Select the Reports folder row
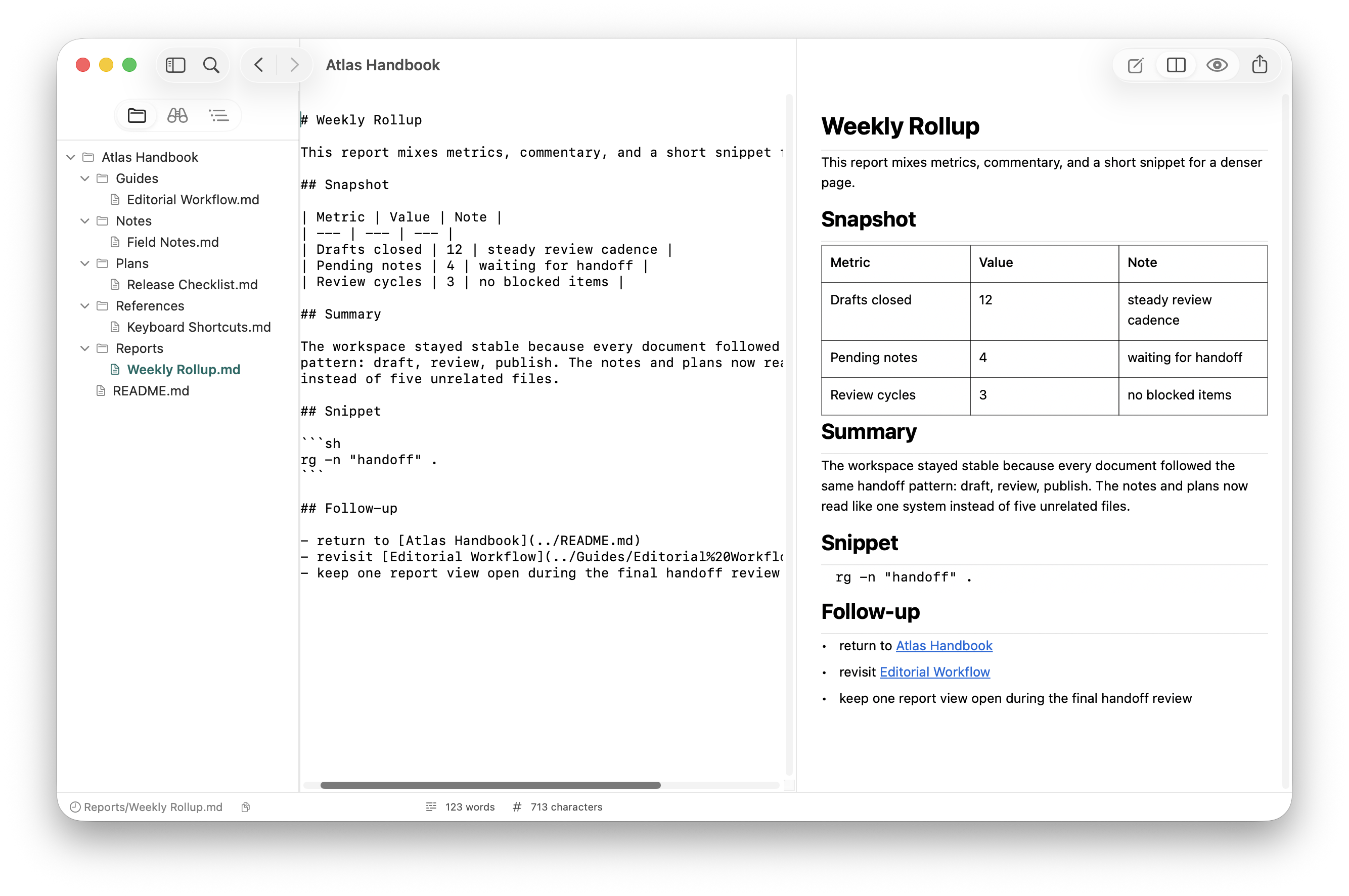This screenshot has height=896, width=1349. [x=177, y=348]
